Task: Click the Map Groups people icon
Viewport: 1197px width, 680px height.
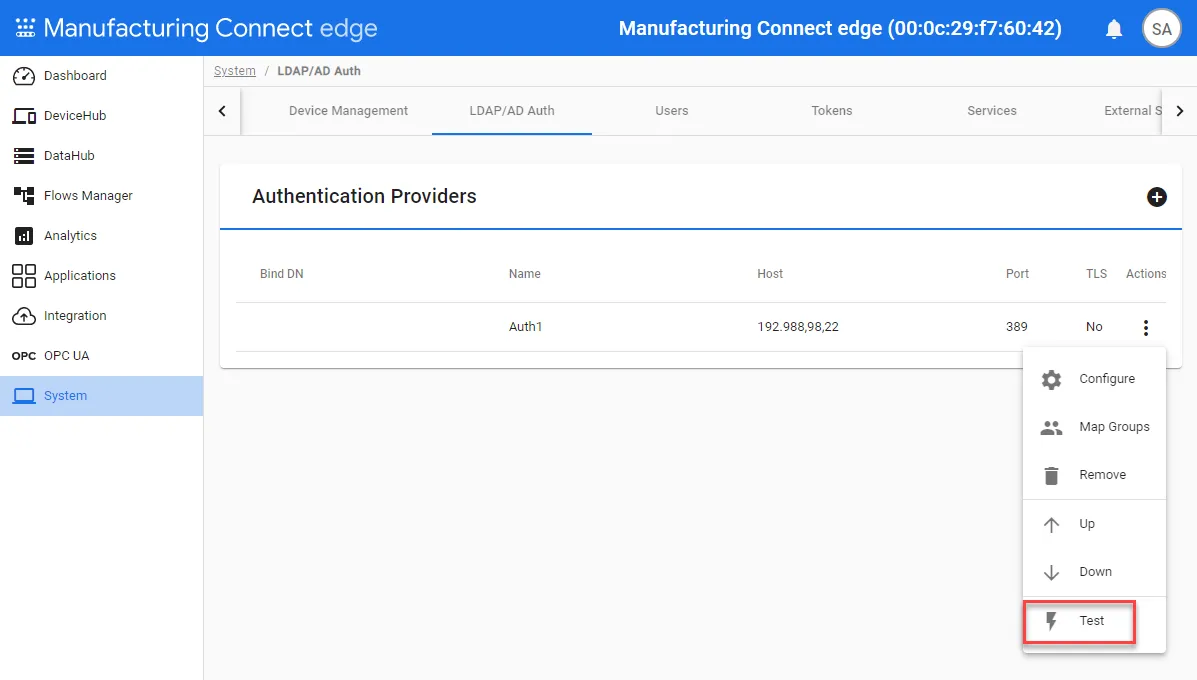Action: (1051, 427)
